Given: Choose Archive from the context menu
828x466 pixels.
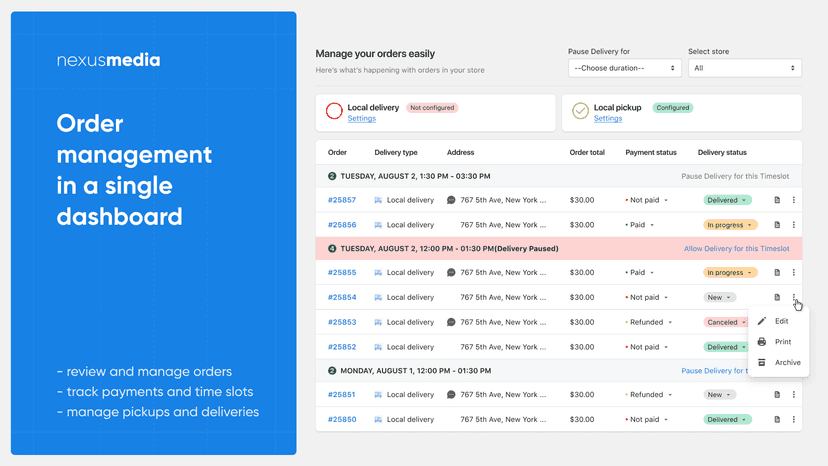Looking at the screenshot, I should click(x=778, y=362).
